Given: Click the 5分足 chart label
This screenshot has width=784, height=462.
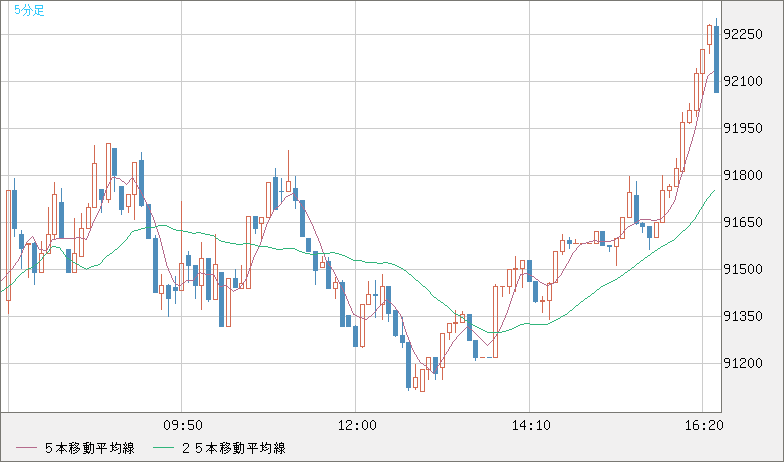Looking at the screenshot, I should point(30,10).
